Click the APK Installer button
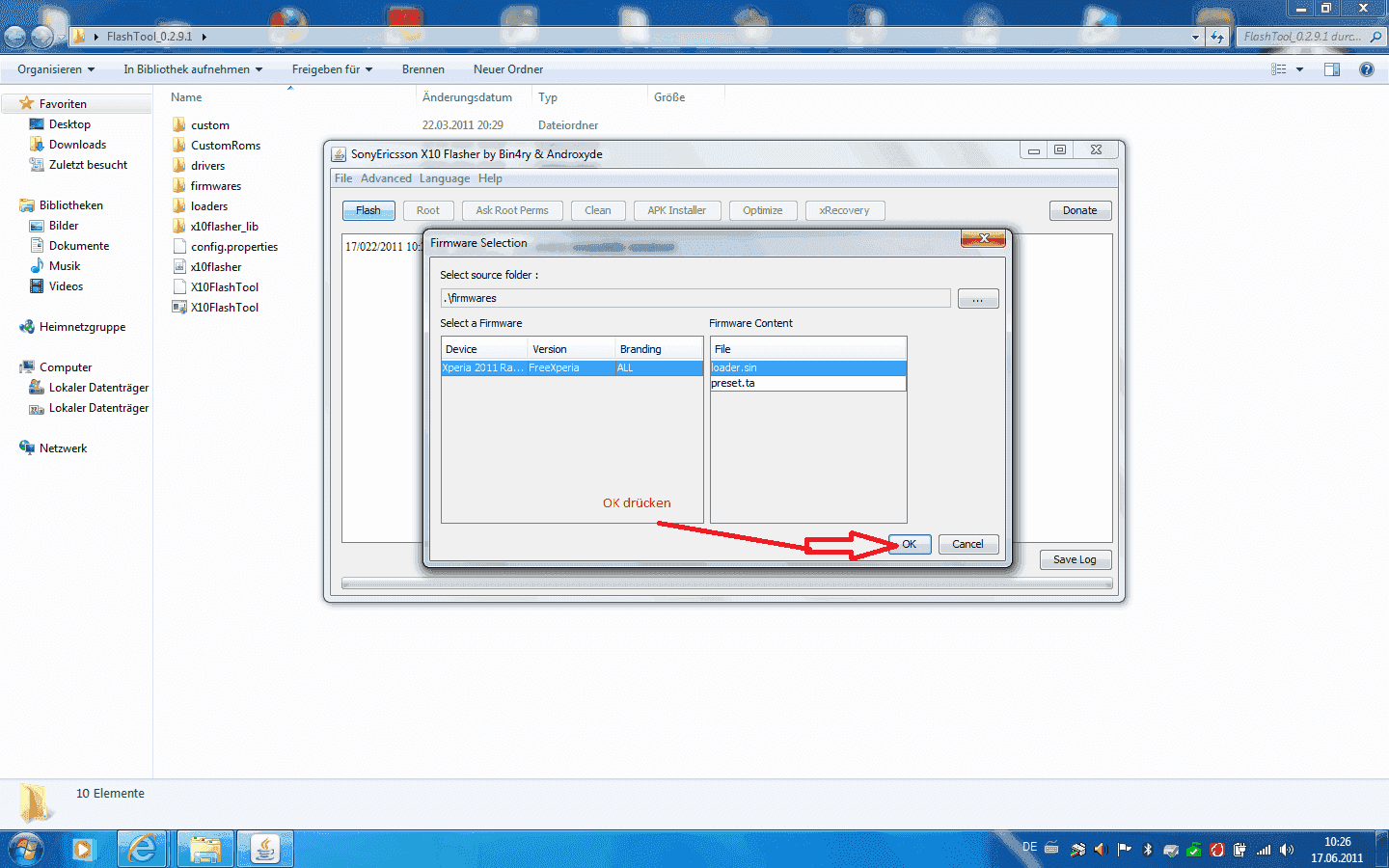1389x868 pixels. click(x=677, y=210)
